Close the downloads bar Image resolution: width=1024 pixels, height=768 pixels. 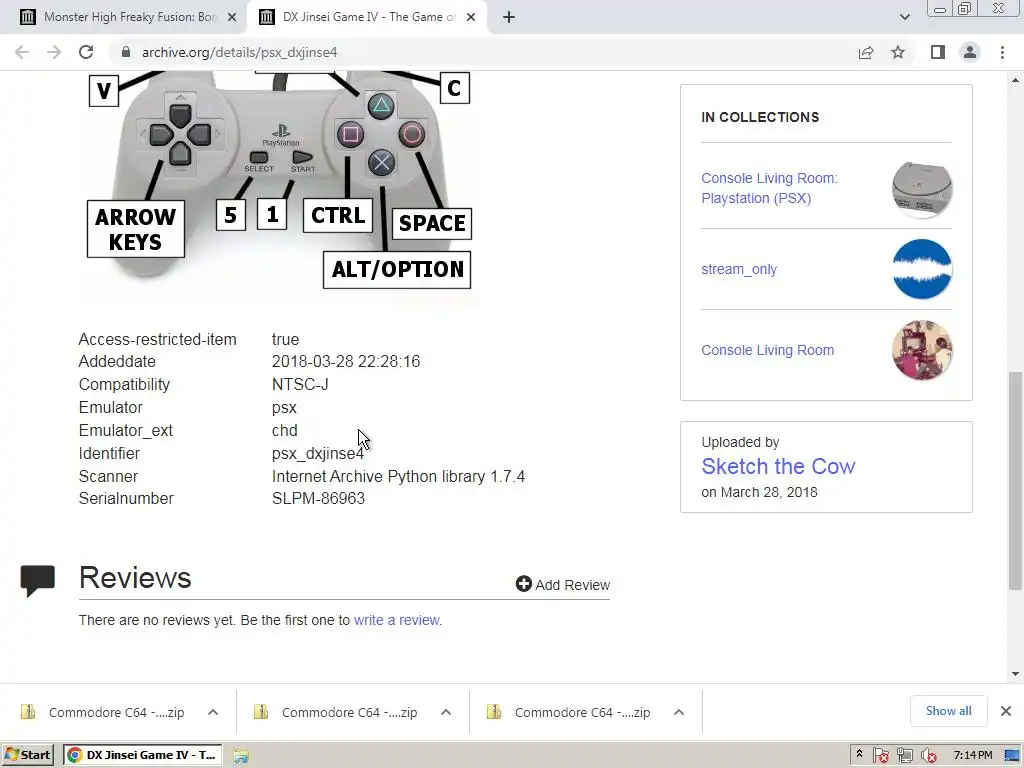1006,711
